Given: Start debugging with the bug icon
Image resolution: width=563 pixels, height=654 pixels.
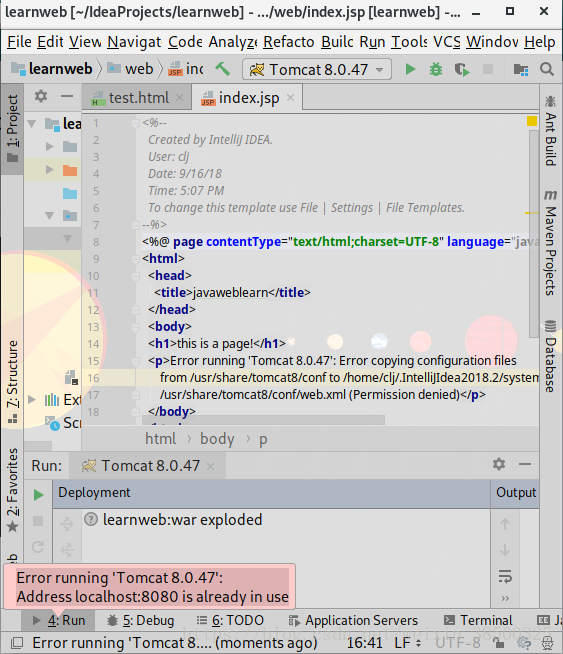Looking at the screenshot, I should (436, 69).
